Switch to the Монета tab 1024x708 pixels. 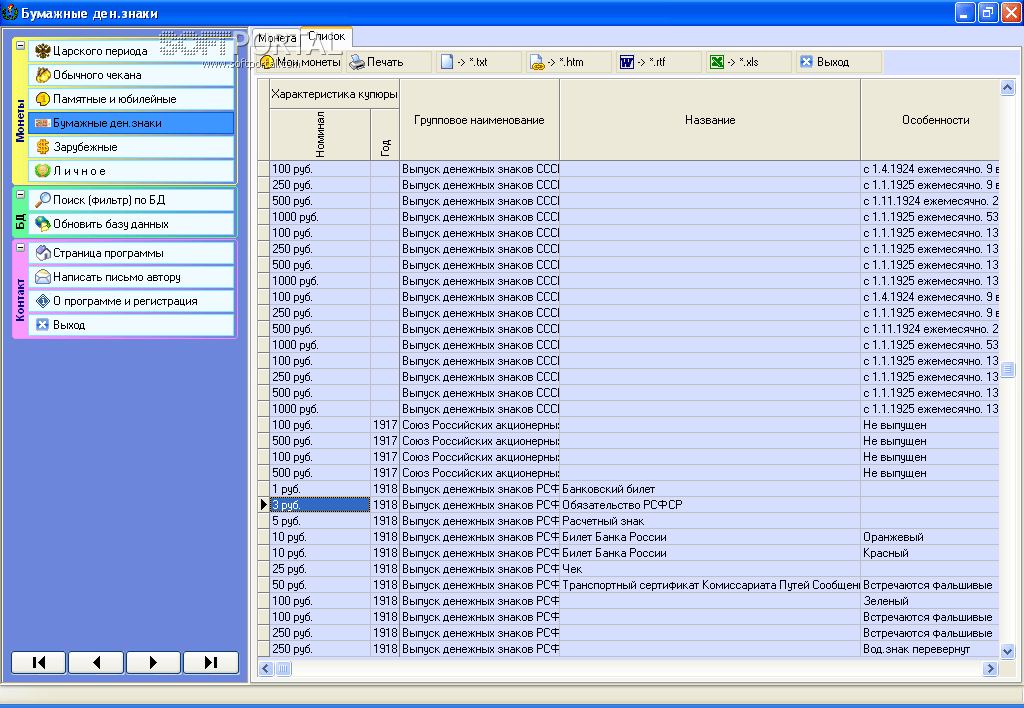pyautogui.click(x=277, y=38)
